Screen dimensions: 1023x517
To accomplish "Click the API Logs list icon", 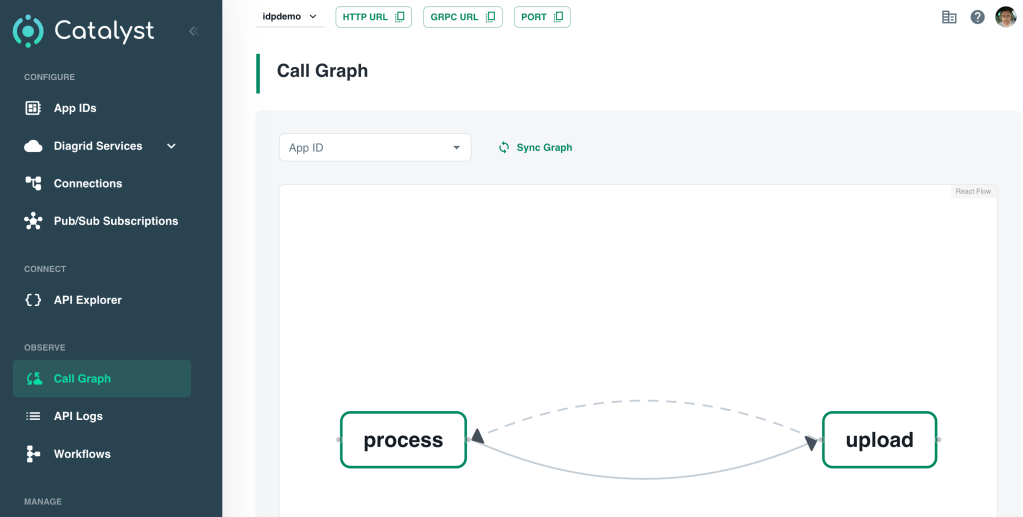I will tap(33, 416).
